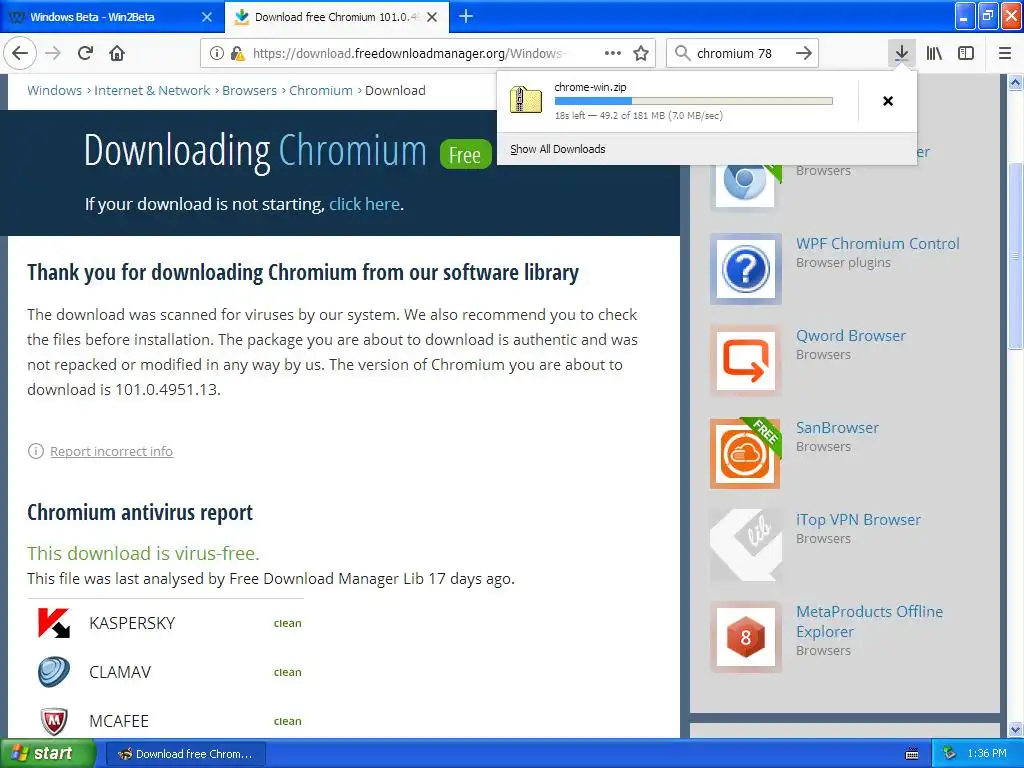
Task: Open a new tab with plus button
Action: pos(466,16)
